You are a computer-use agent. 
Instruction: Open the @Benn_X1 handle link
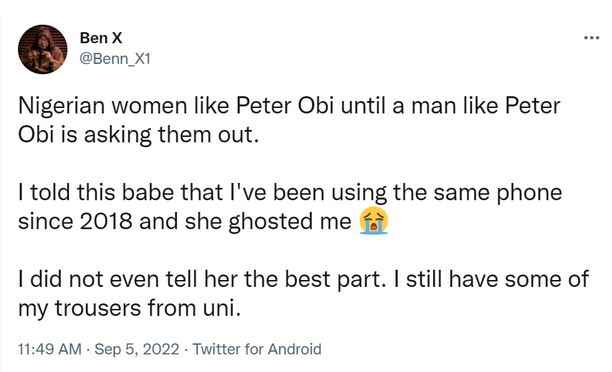(115, 59)
